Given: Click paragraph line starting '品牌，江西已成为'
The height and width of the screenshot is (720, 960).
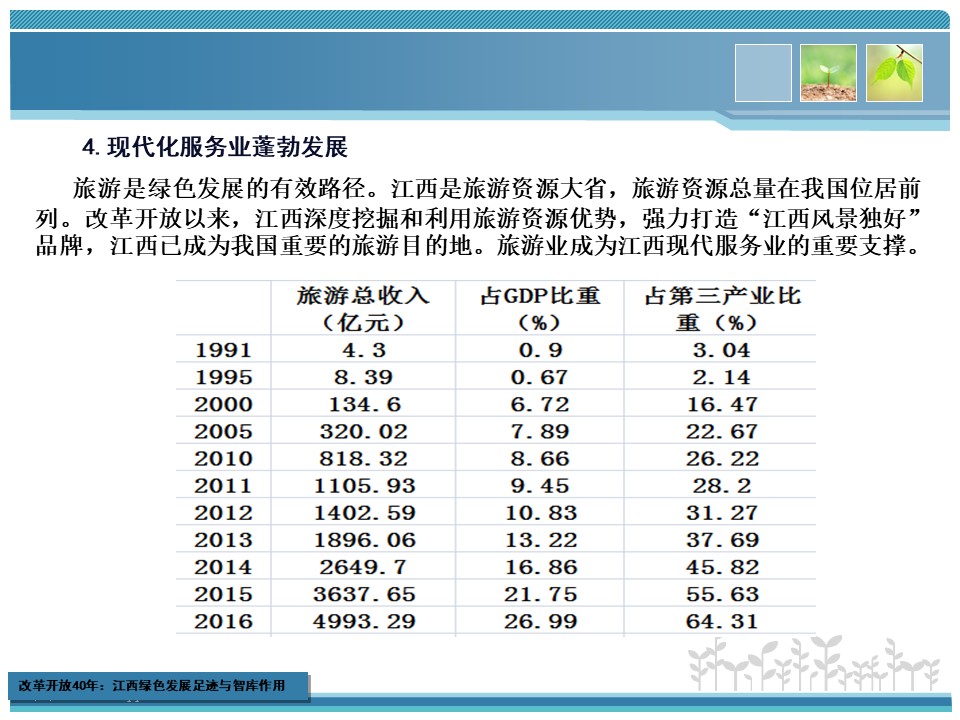Looking at the screenshot, I should click(x=478, y=246).
